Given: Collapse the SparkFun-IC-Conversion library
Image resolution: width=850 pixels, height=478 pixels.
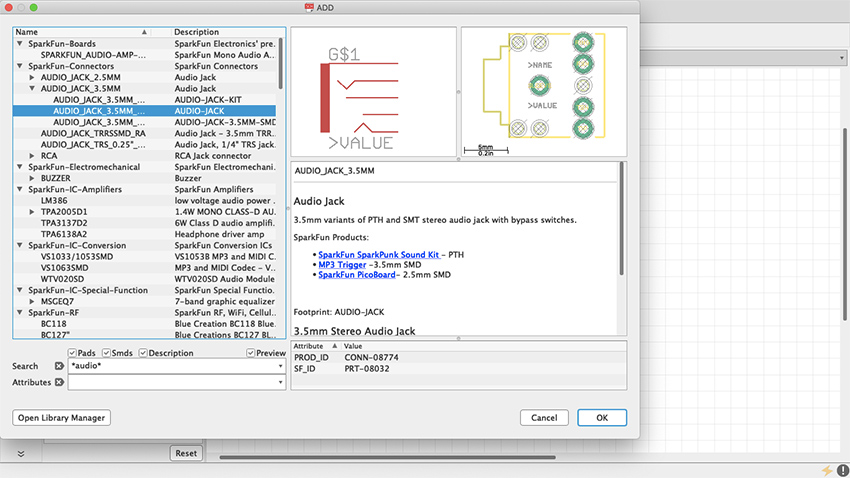Looking at the screenshot, I should click(20, 245).
